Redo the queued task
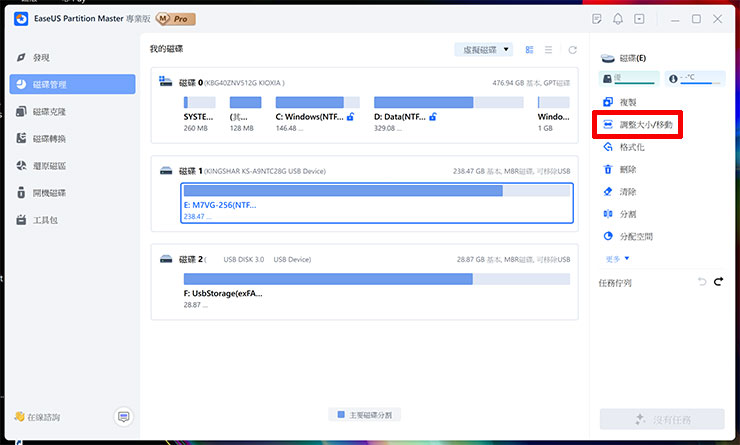Viewport: 740px width, 445px height. coord(718,282)
